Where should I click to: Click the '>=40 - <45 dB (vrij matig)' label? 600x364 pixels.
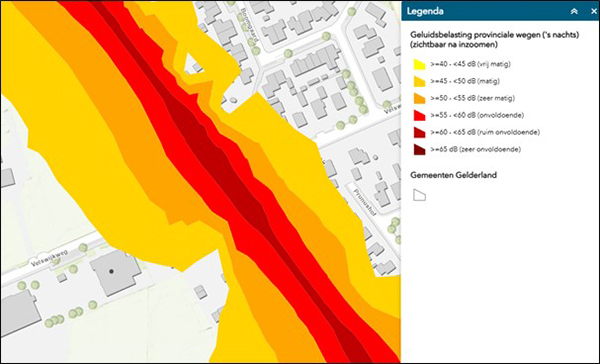(470, 64)
